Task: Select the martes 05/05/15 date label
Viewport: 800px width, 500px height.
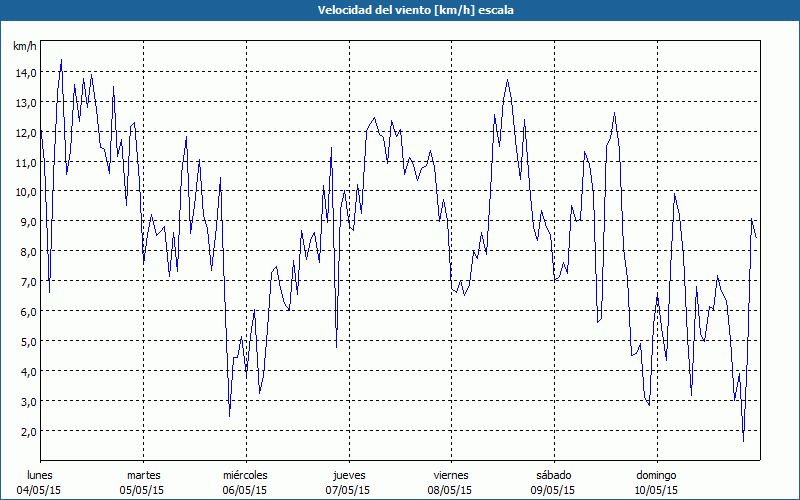Action: pyautogui.click(x=142, y=483)
